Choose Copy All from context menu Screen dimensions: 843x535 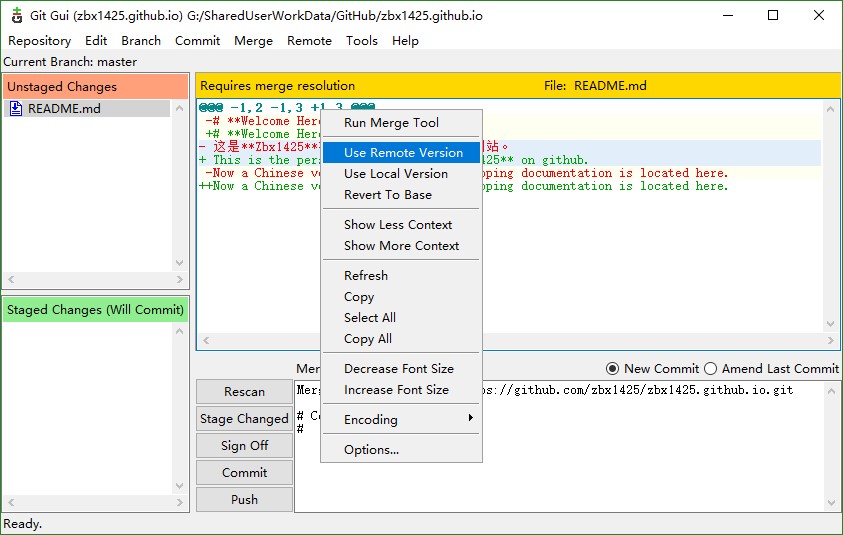[401, 339]
